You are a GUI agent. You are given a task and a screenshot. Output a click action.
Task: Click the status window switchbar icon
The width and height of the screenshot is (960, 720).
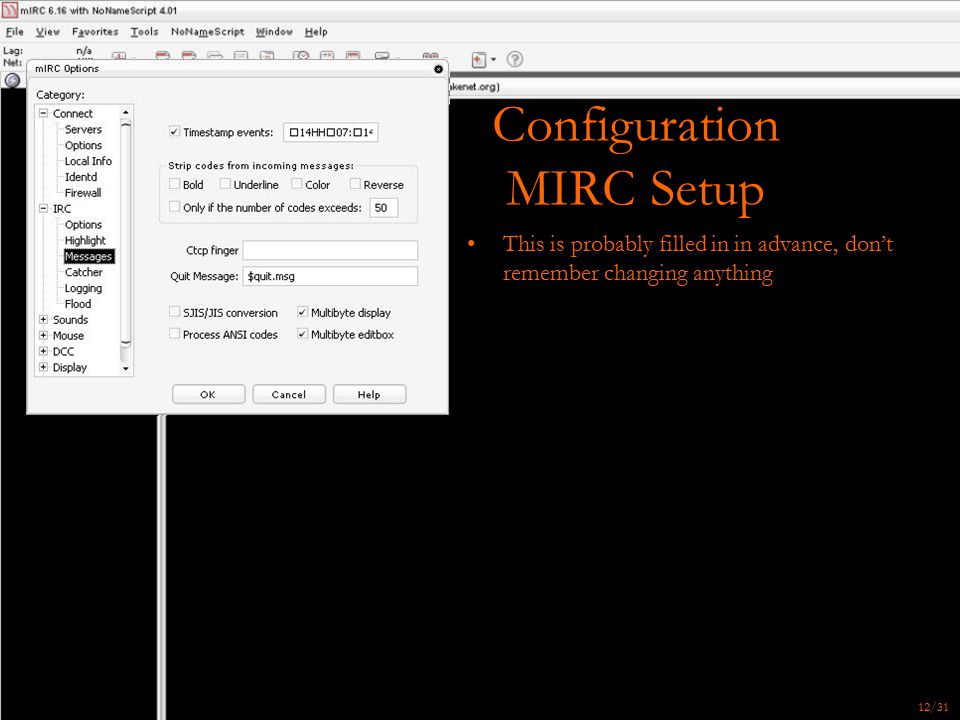click(x=12, y=80)
